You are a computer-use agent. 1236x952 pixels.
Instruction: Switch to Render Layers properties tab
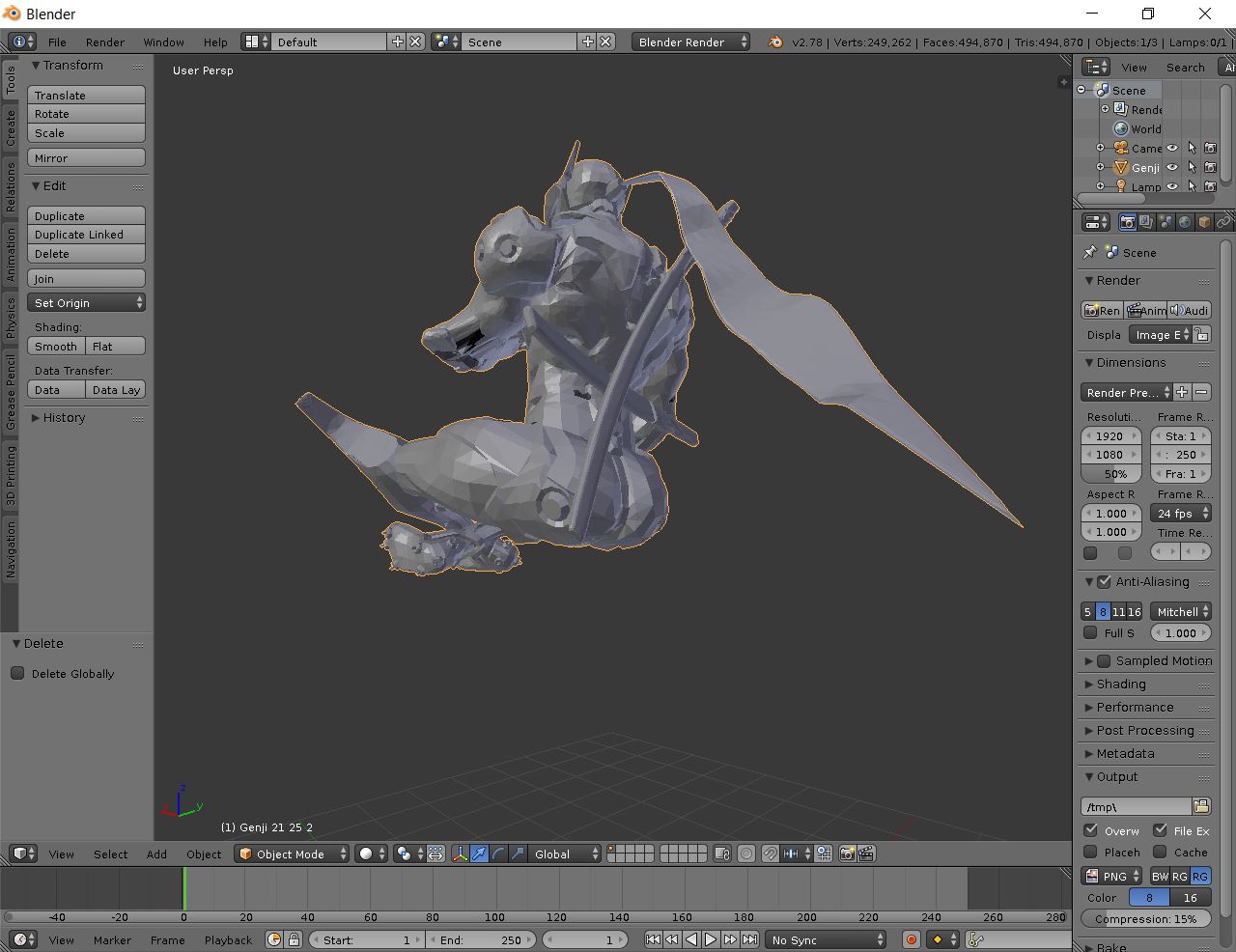point(1146,222)
